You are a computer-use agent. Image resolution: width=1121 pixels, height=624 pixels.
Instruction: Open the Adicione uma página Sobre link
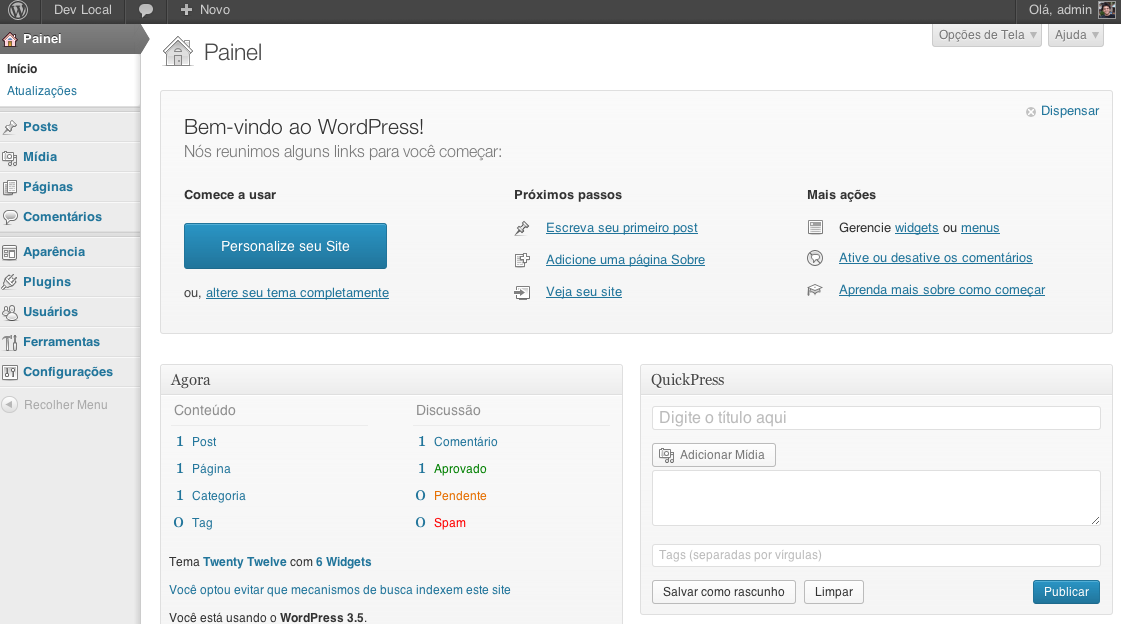coord(626,259)
